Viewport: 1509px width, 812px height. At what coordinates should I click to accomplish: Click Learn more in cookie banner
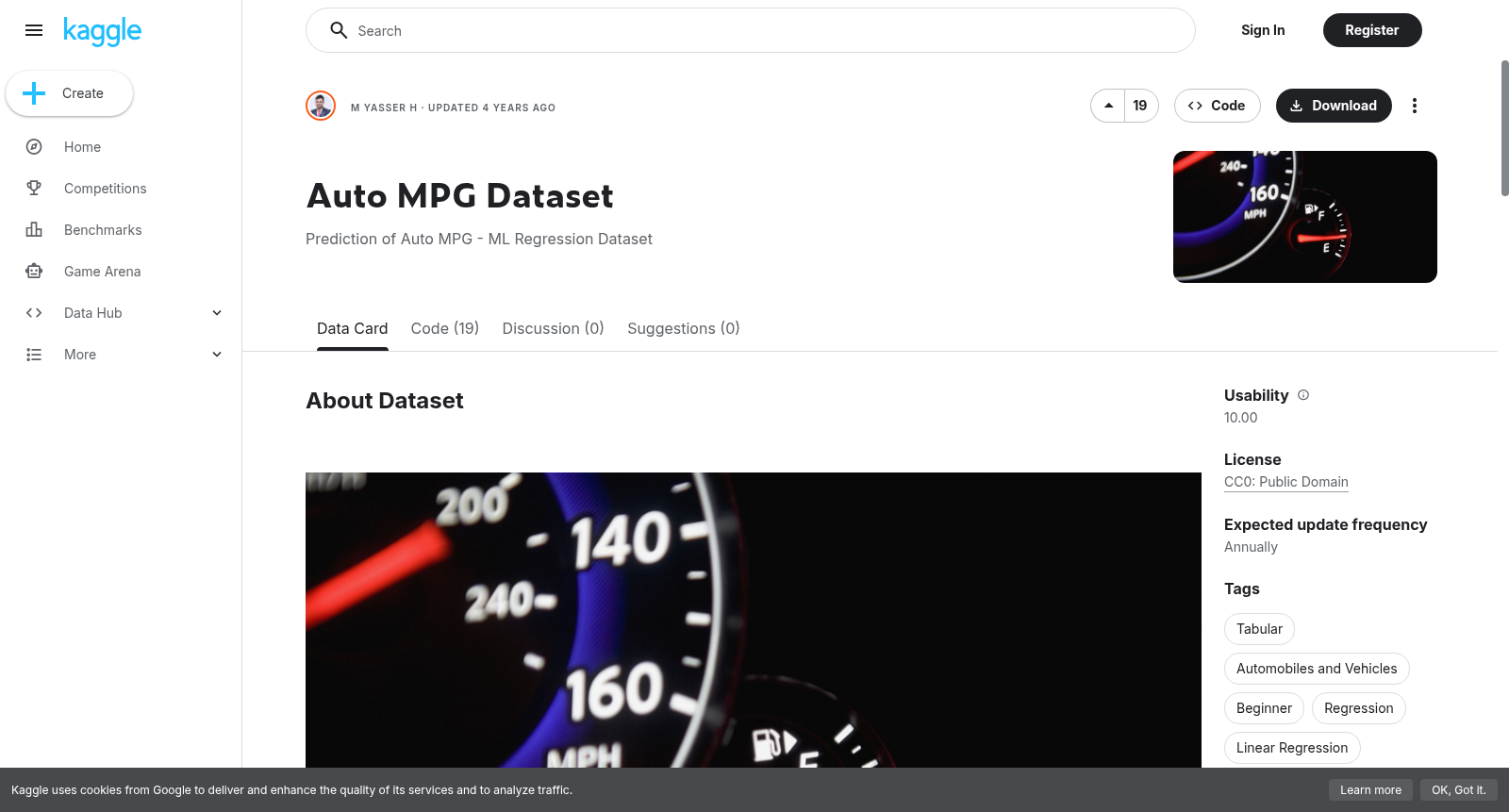(1370, 790)
